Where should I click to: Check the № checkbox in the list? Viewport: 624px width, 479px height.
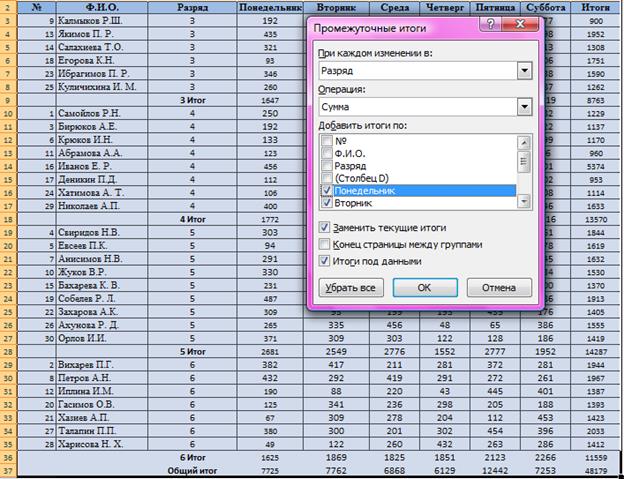point(325,142)
